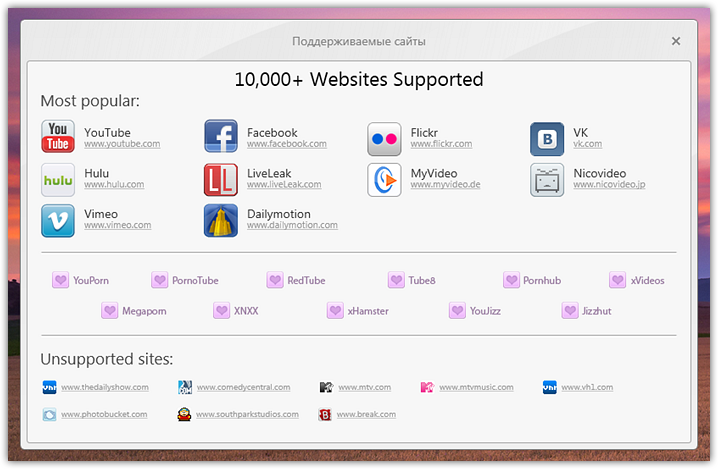This screenshot has width=718, height=469.
Task: Click the YouTube site name
Action: 108,132
